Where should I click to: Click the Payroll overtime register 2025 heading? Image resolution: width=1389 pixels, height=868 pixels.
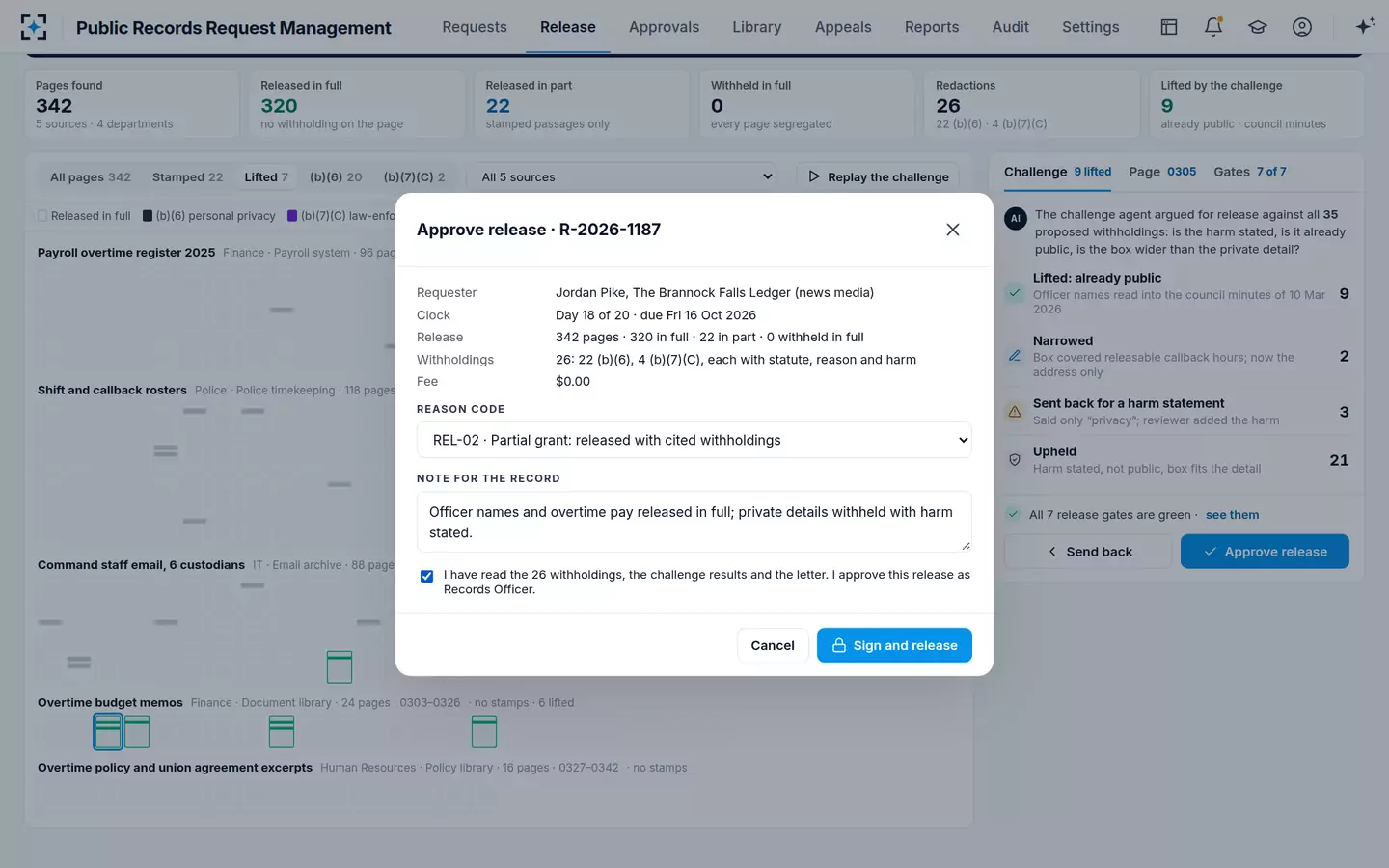click(x=126, y=253)
